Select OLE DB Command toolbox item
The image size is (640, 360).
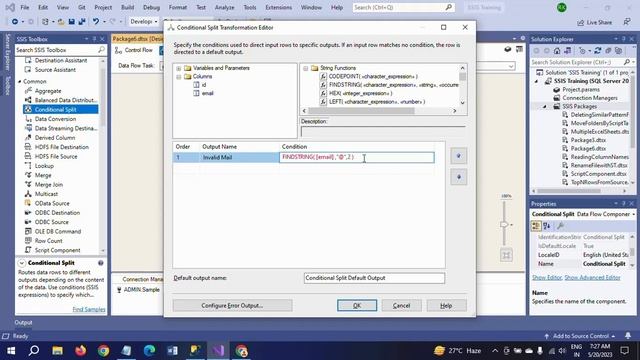[58, 231]
